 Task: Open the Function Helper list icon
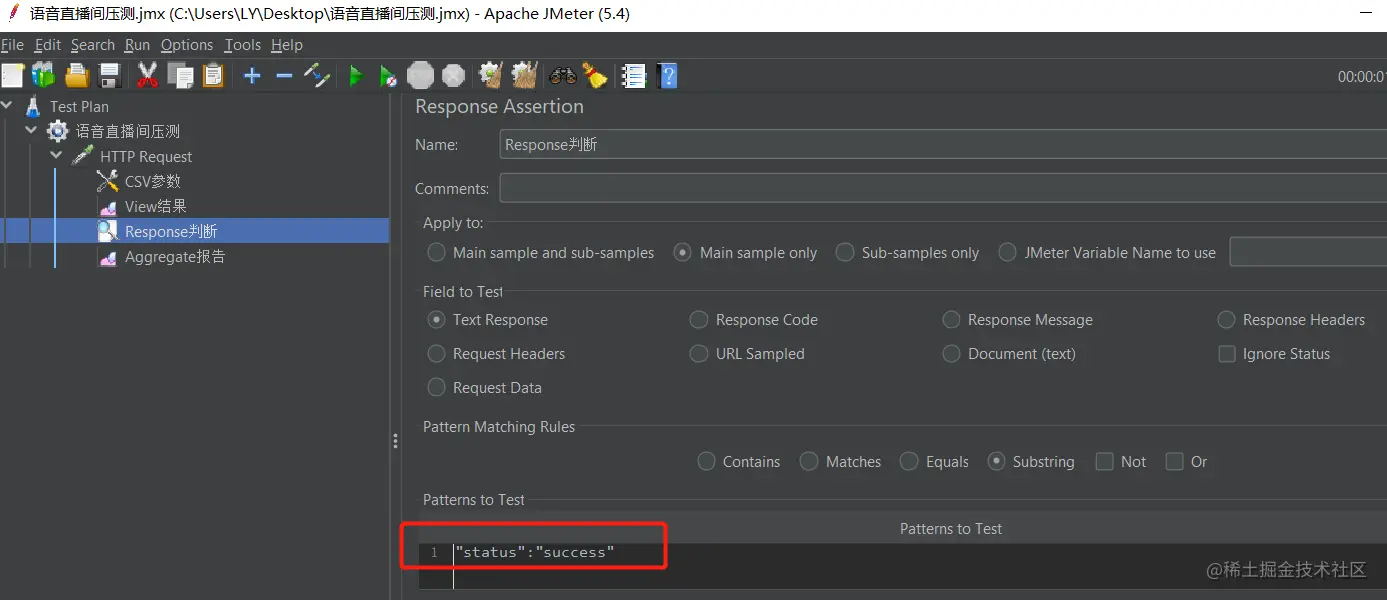[634, 75]
